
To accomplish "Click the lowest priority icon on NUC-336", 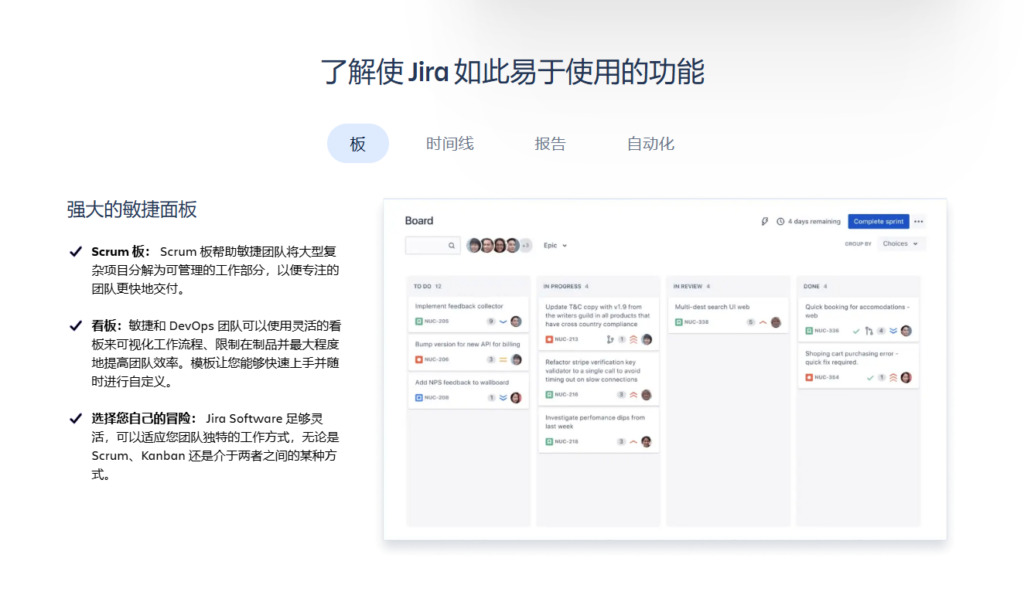I will (x=893, y=331).
